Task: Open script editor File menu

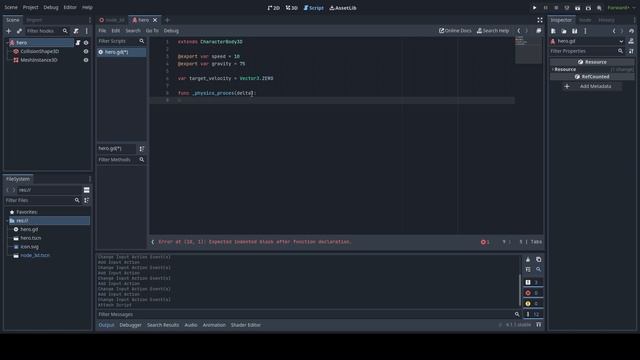Action: click(102, 31)
